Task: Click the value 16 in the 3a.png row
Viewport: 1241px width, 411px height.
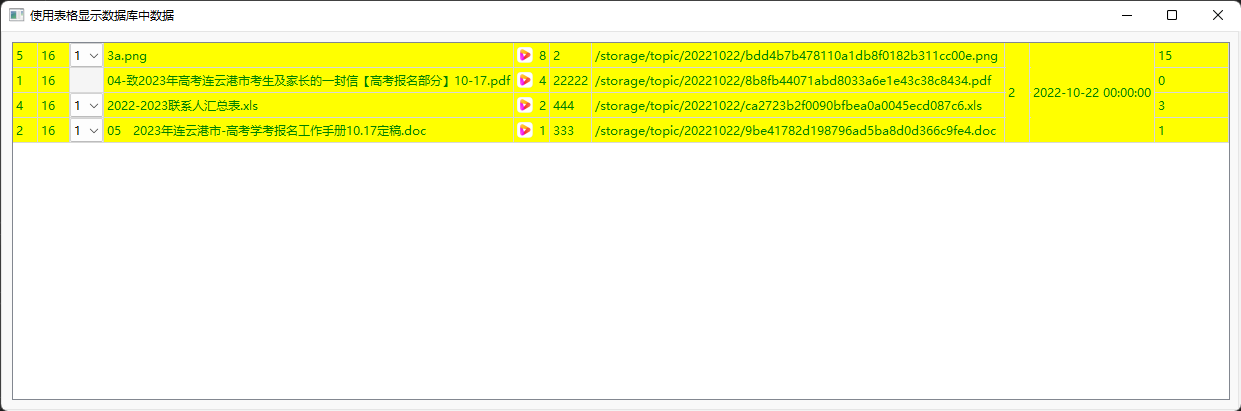Action: pyautogui.click(x=48, y=56)
